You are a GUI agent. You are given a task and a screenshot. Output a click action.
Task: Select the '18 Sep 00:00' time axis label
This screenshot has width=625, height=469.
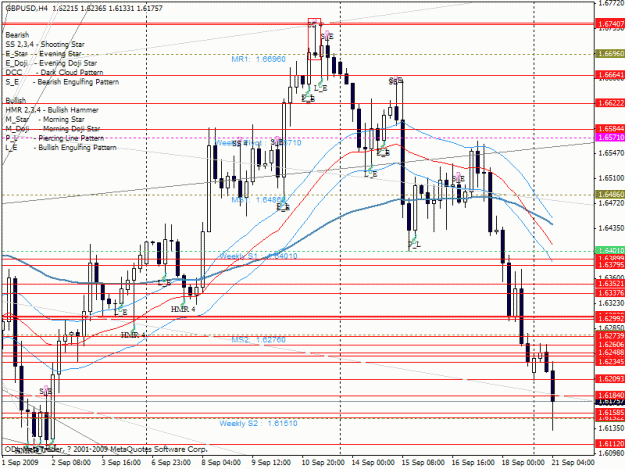click(523, 463)
